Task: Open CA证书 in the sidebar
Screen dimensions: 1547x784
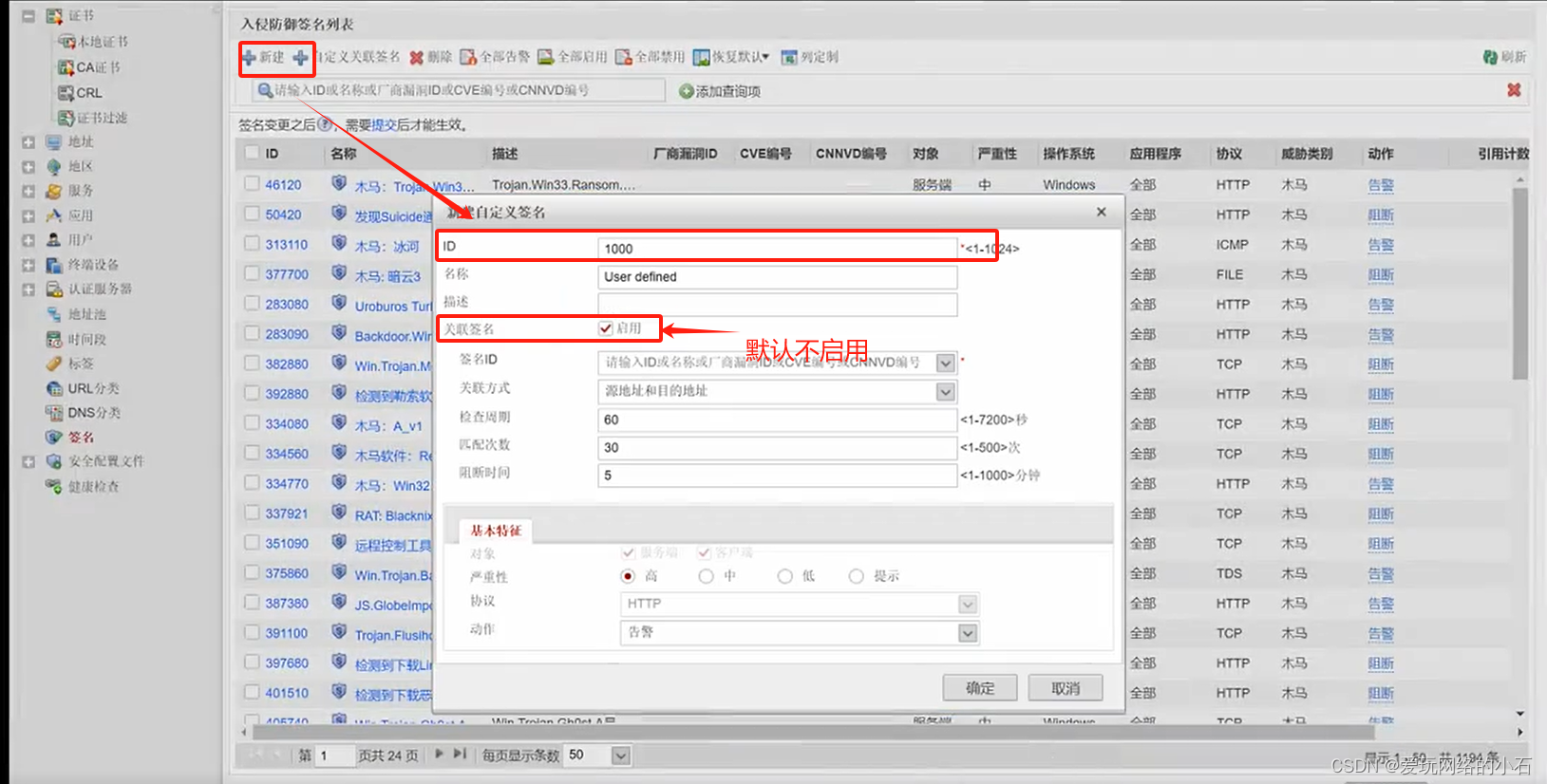Action: tap(89, 67)
